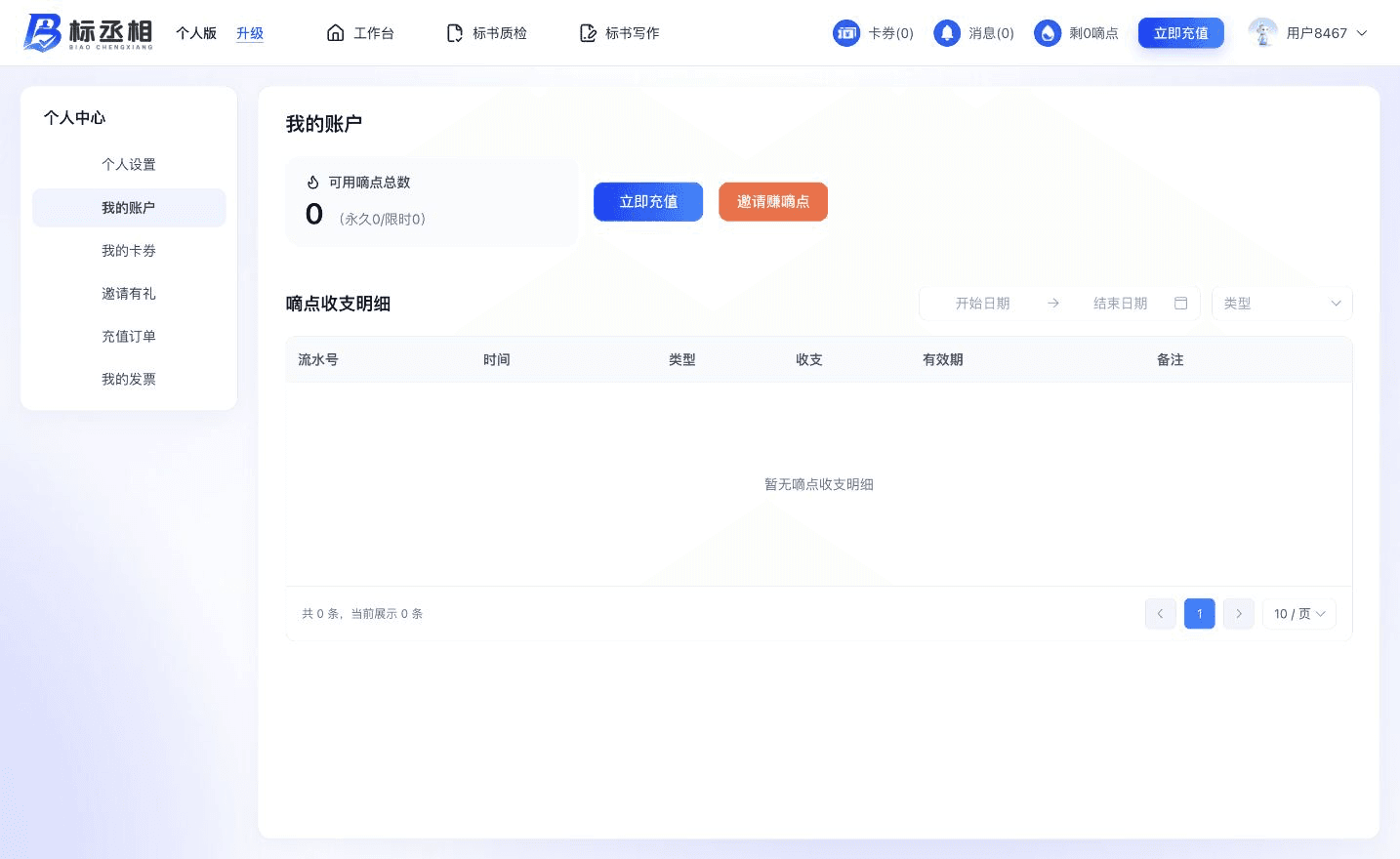This screenshot has width=1400, height=859.
Task: Click the droplet icon beside 剩0嘀点
Action: point(1048,33)
